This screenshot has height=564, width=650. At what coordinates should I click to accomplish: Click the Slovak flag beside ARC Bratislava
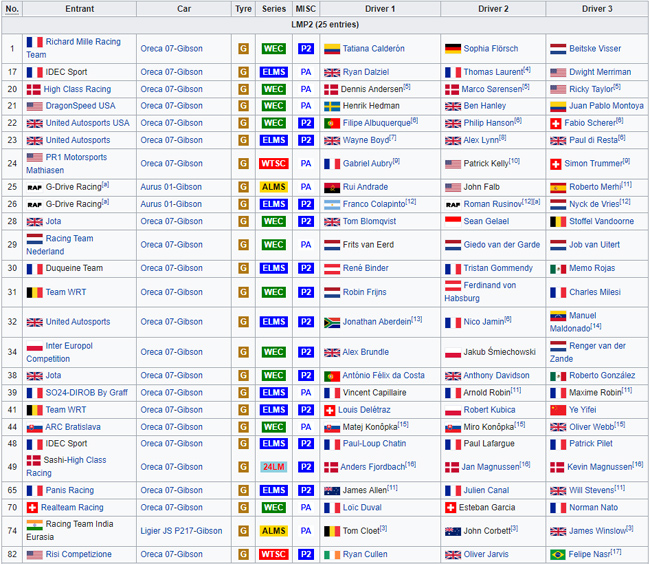pos(34,428)
